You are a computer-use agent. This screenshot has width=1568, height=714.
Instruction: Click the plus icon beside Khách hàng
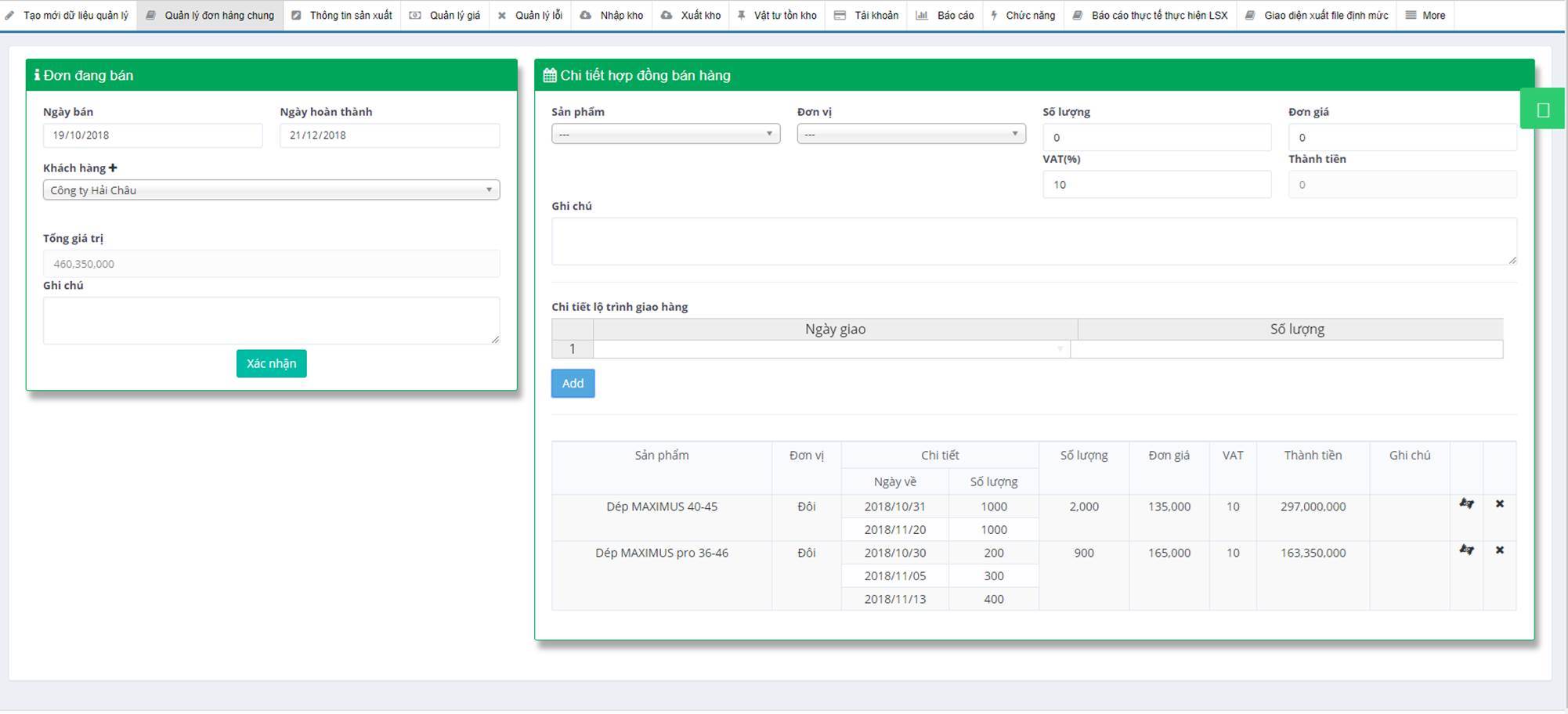pyautogui.click(x=113, y=168)
